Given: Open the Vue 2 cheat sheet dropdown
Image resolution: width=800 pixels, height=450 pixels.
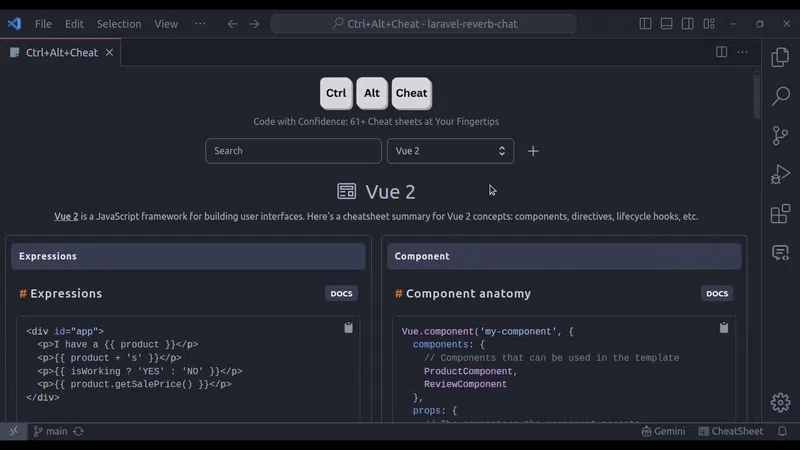Looking at the screenshot, I should click(450, 151).
